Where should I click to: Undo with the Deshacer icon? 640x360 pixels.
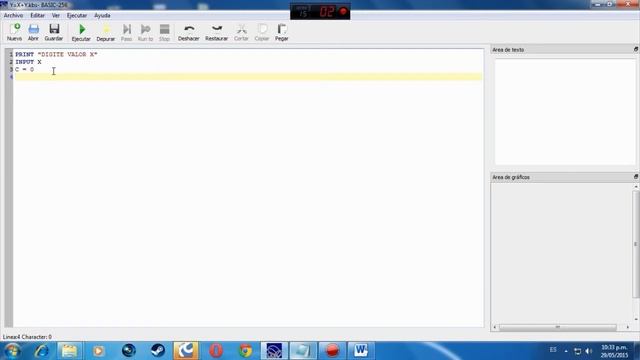[x=189, y=32]
